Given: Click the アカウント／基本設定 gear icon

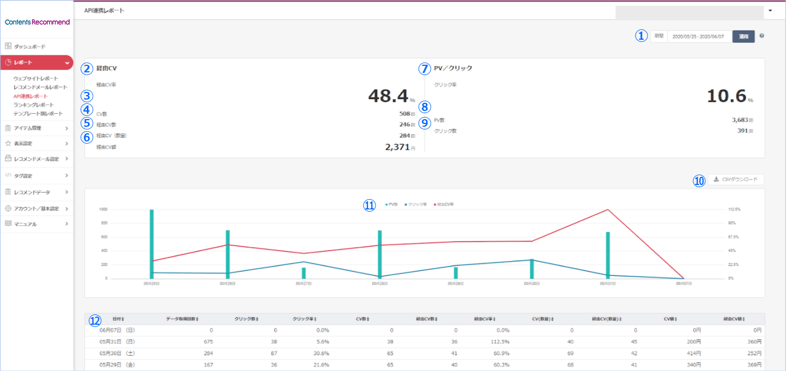Looking at the screenshot, I should [x=8, y=208].
